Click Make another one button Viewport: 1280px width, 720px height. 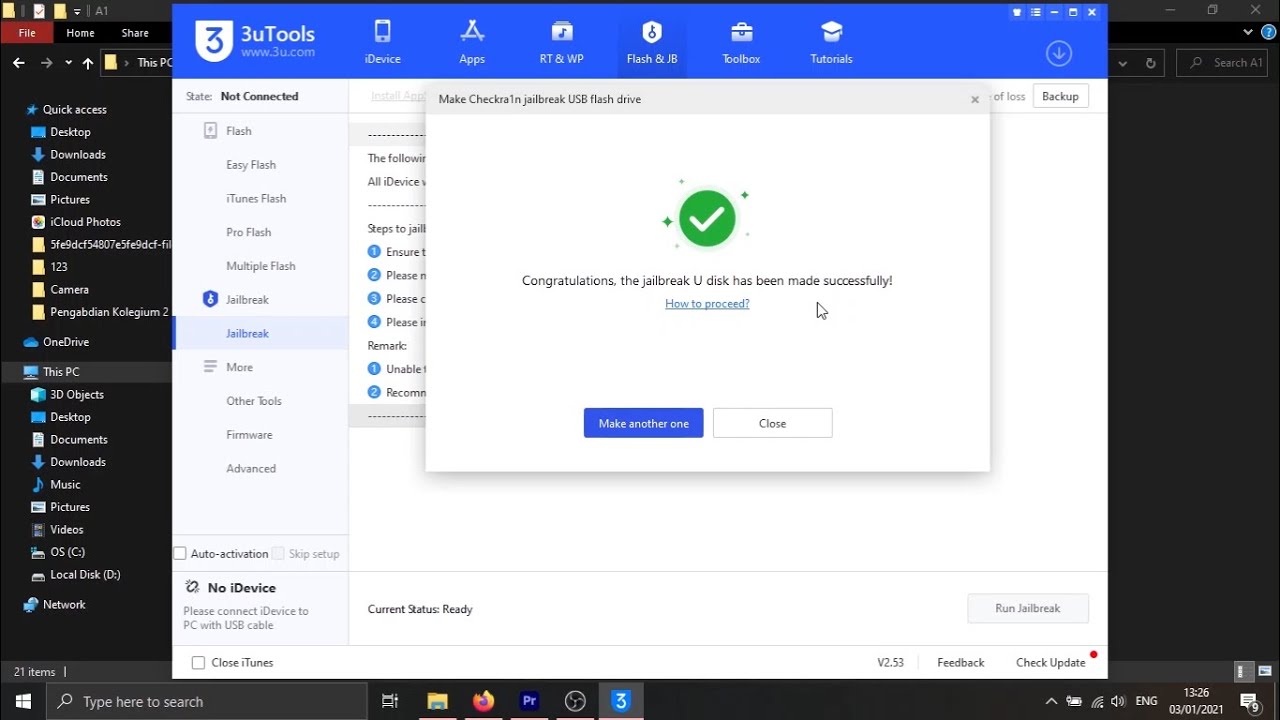point(644,423)
